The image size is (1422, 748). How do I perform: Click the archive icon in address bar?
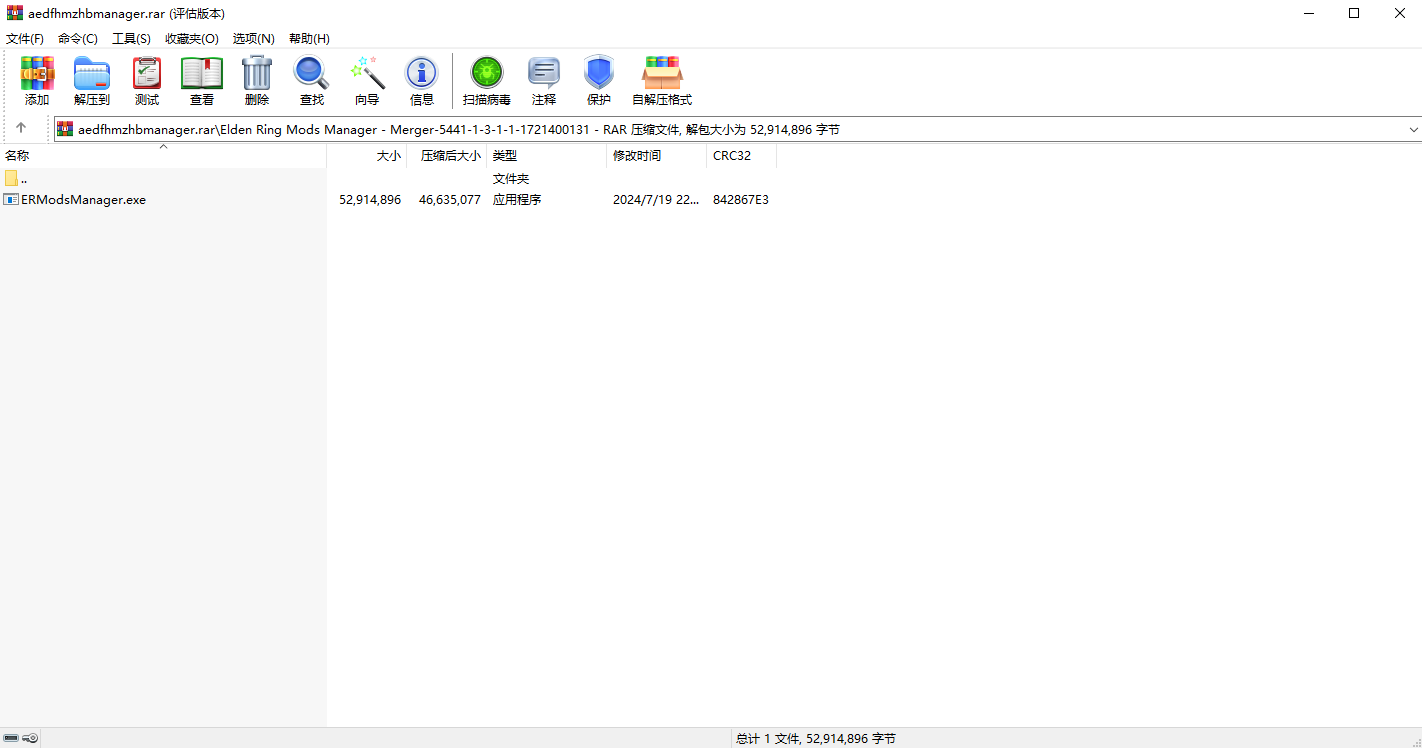(x=65, y=129)
